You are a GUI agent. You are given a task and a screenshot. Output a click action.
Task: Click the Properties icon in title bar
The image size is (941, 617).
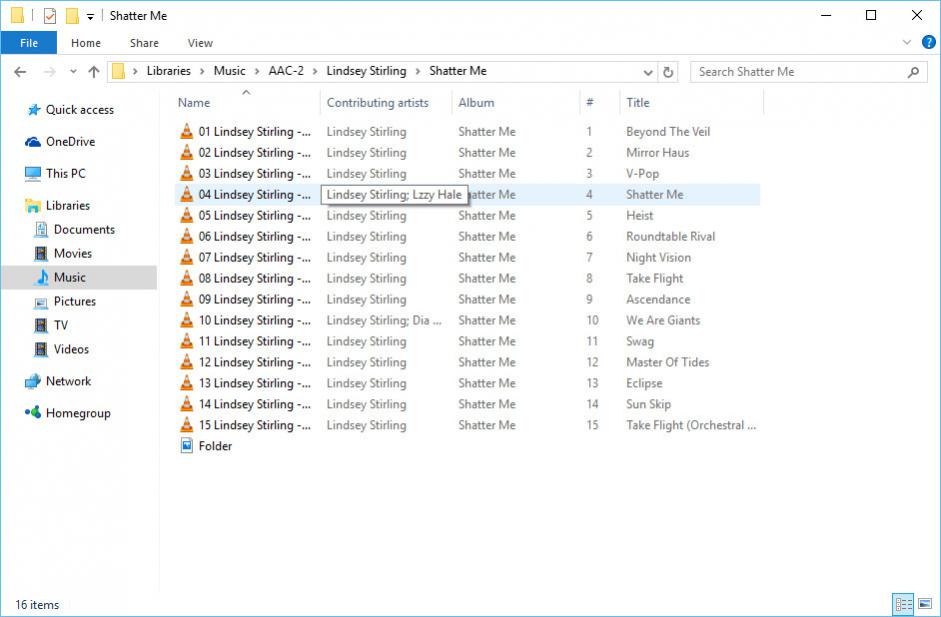click(50, 16)
